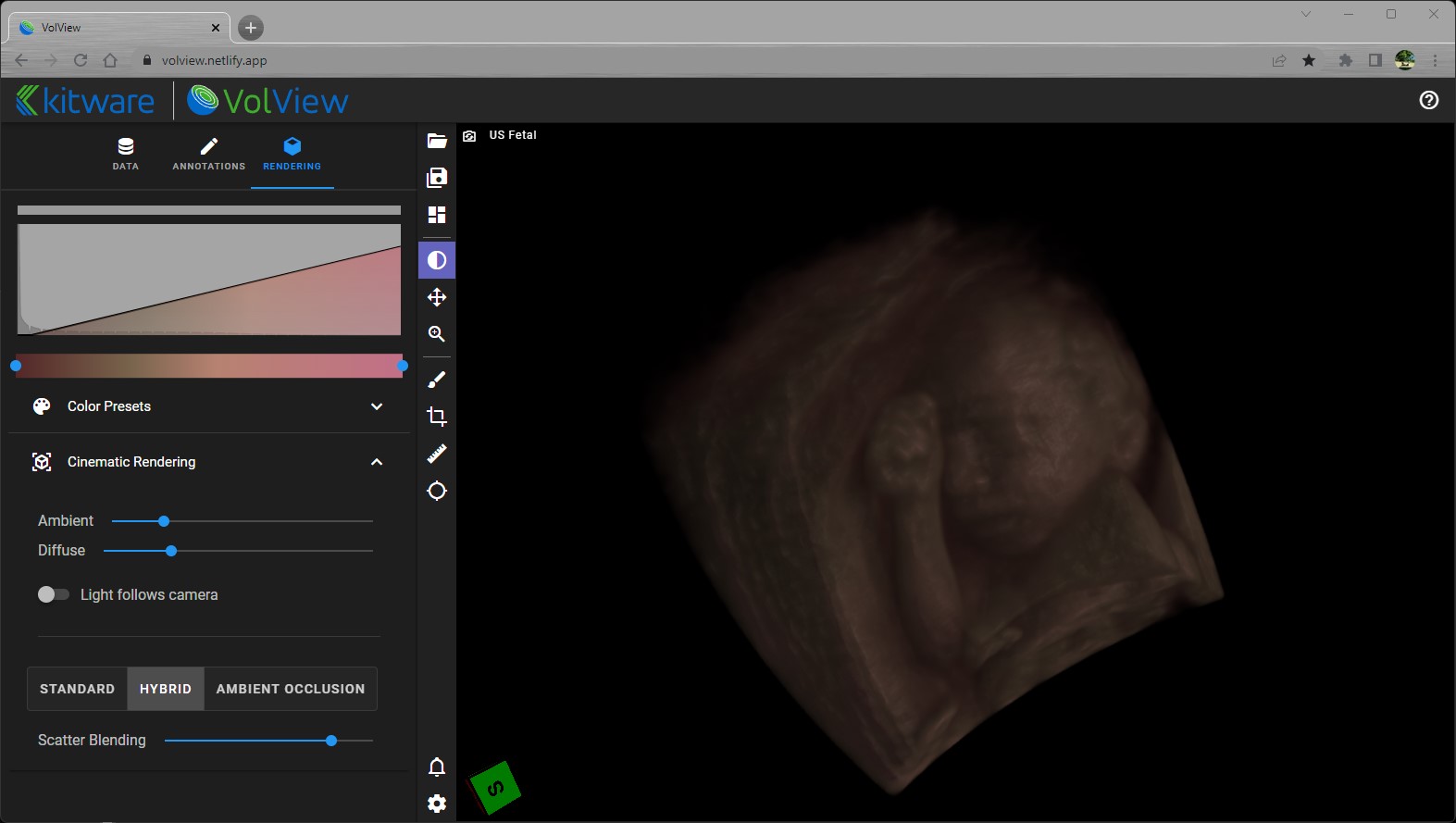
Task: Choose Hybrid rendering mode
Action: pos(166,689)
